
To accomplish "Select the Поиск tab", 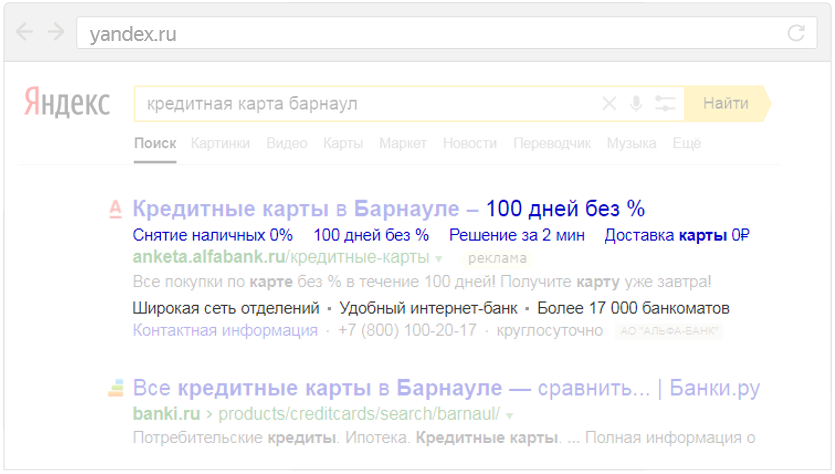I will point(155,143).
